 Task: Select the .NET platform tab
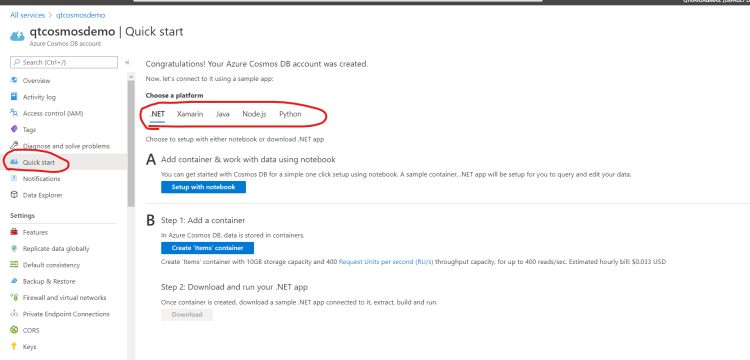(157, 114)
